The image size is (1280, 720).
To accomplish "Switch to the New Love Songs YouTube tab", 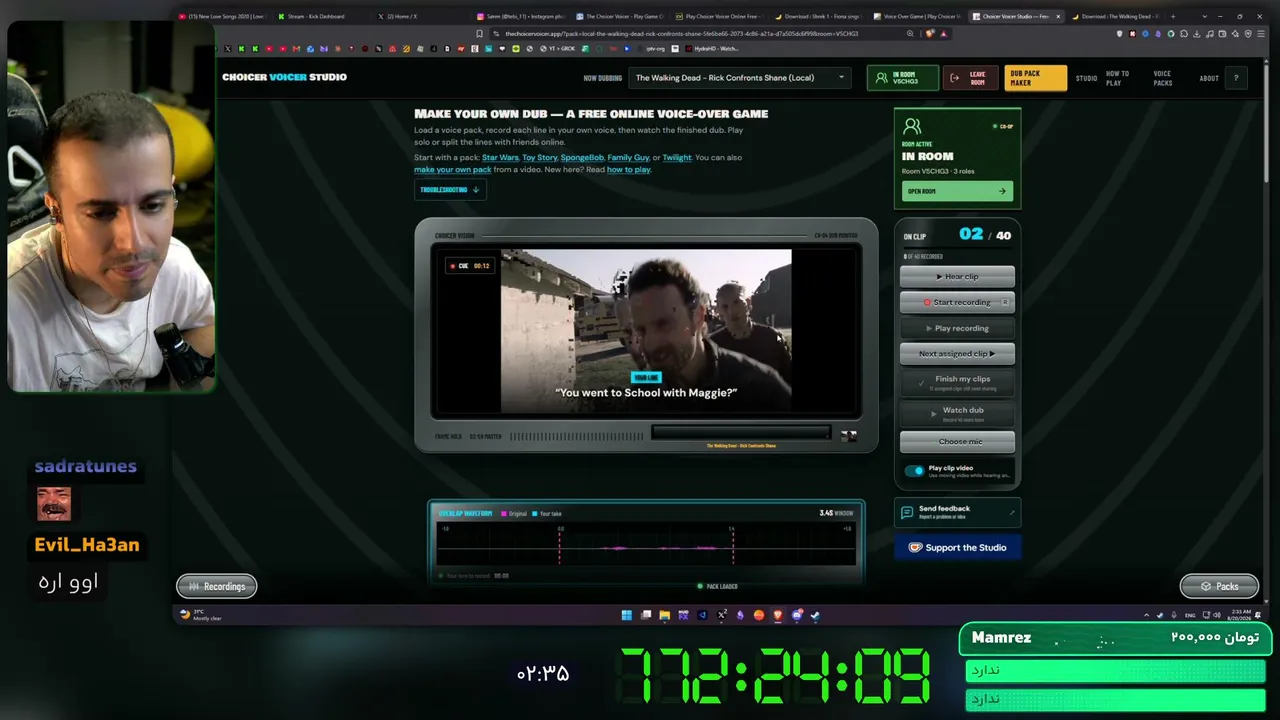I will [x=222, y=16].
